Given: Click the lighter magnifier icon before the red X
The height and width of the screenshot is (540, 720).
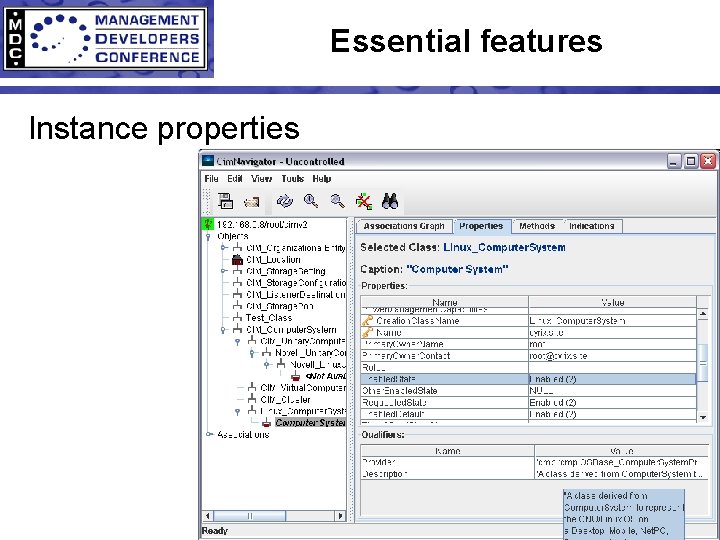Looking at the screenshot, I should 338,201.
